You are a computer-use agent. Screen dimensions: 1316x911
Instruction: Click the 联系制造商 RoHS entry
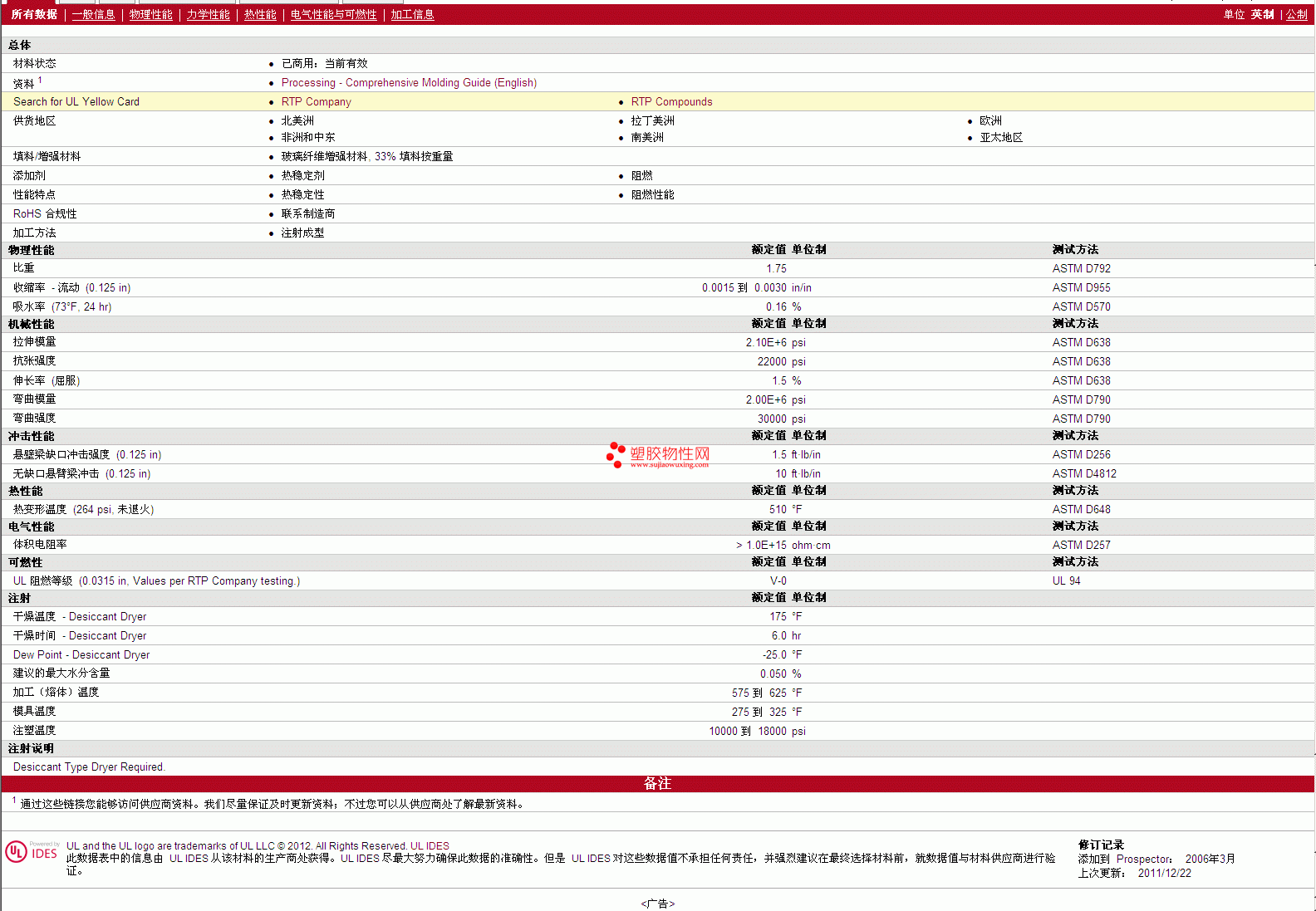coord(308,214)
